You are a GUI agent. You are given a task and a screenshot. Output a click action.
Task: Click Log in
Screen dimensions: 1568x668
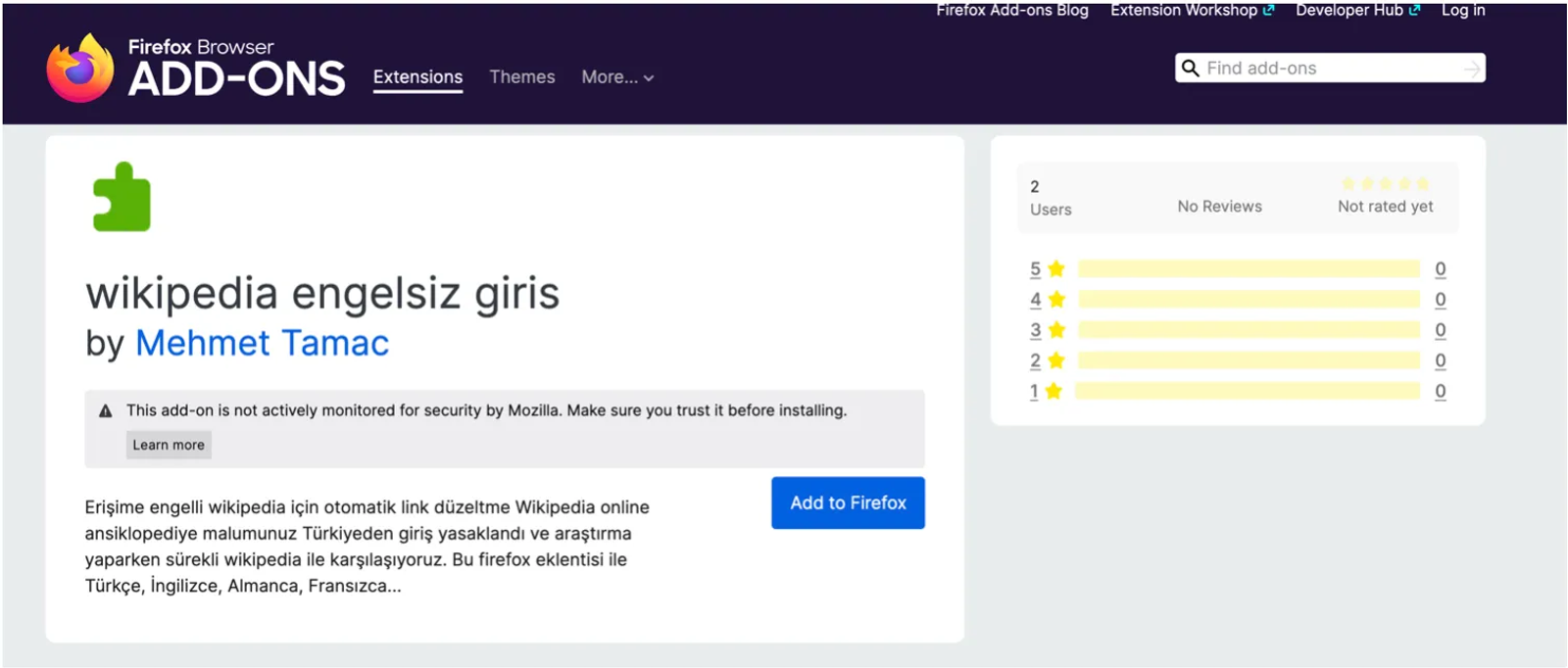point(1463,10)
